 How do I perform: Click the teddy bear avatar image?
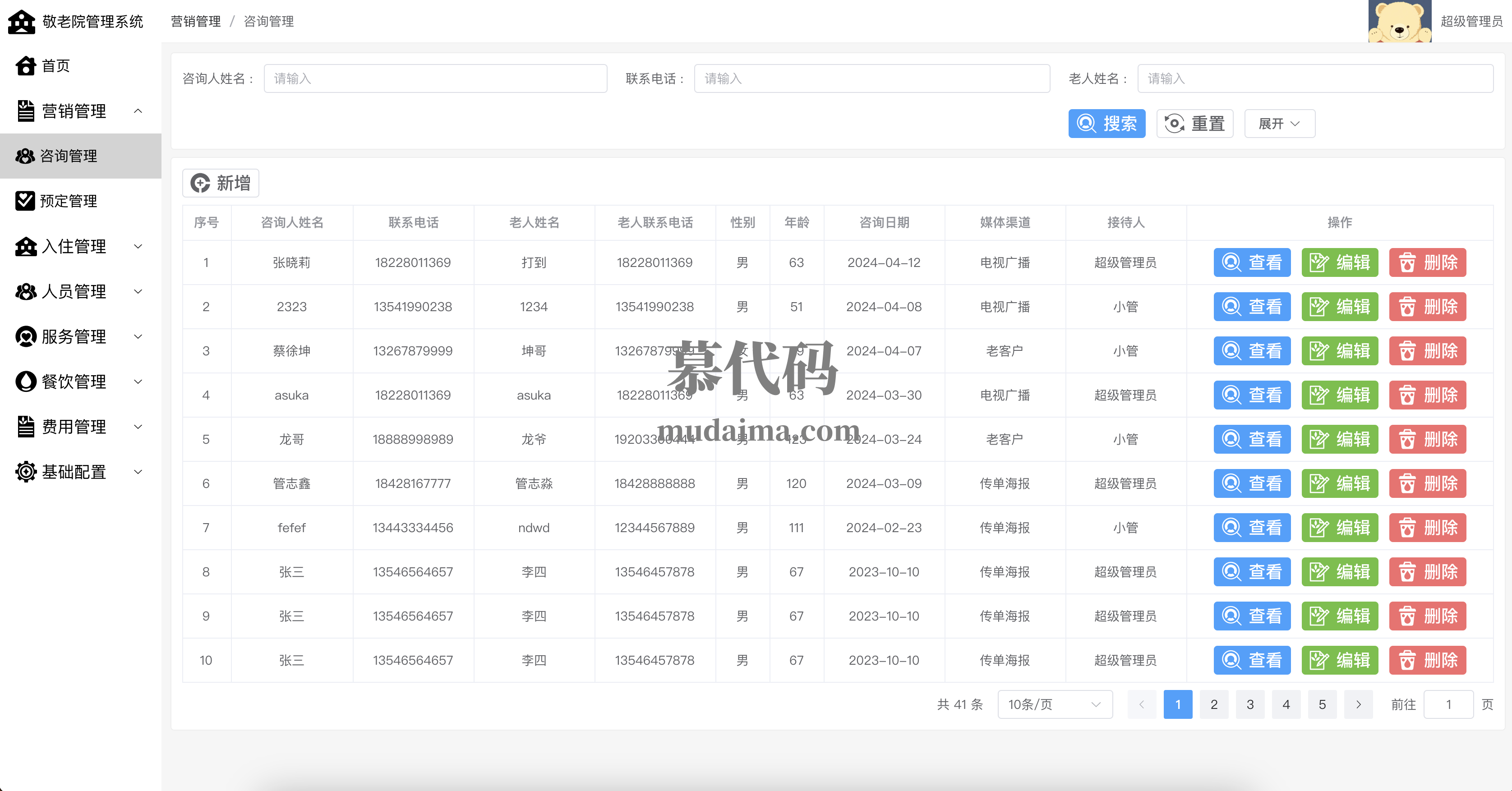[1399, 22]
